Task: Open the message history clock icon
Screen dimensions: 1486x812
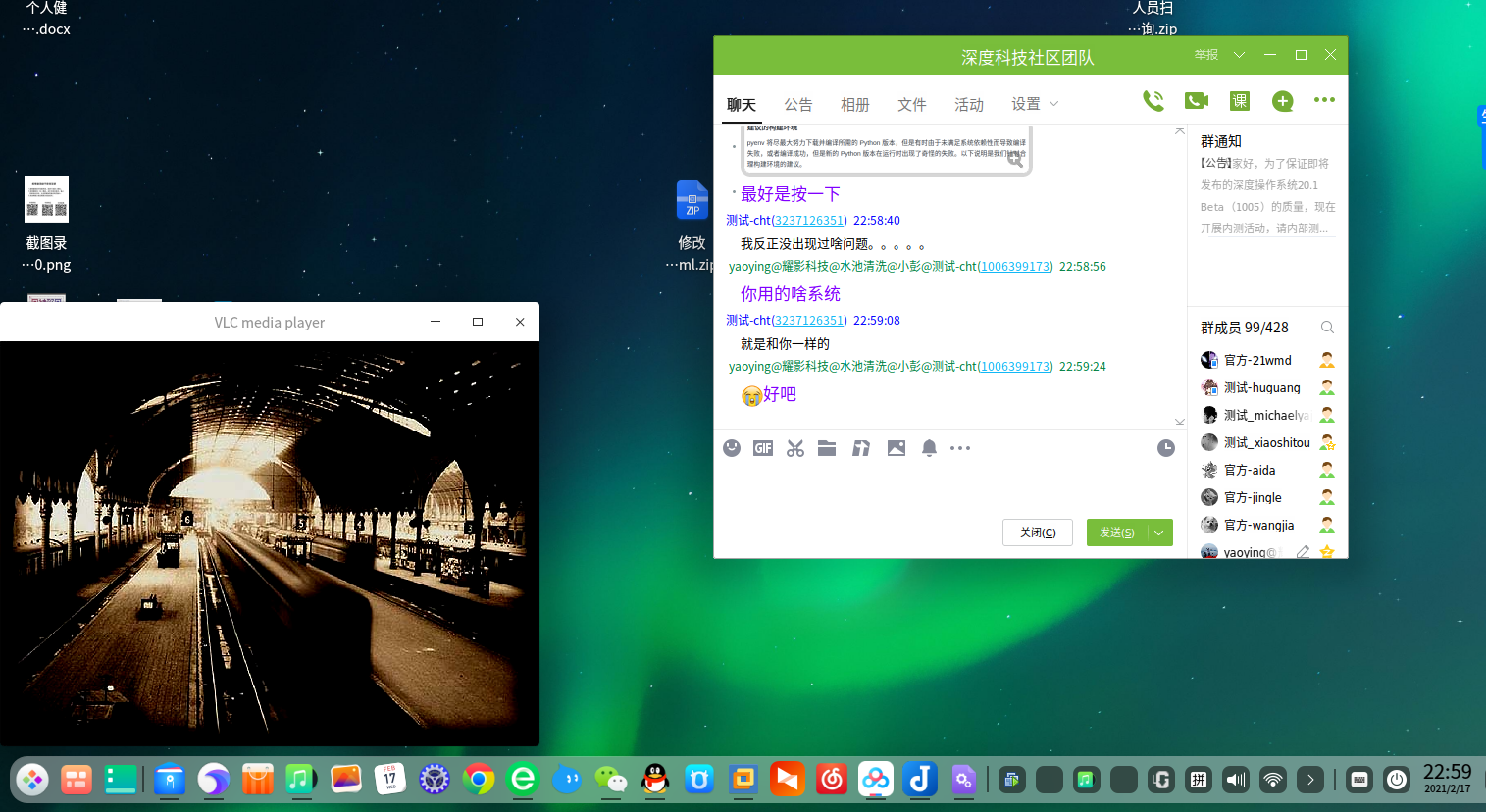Action: [1166, 448]
